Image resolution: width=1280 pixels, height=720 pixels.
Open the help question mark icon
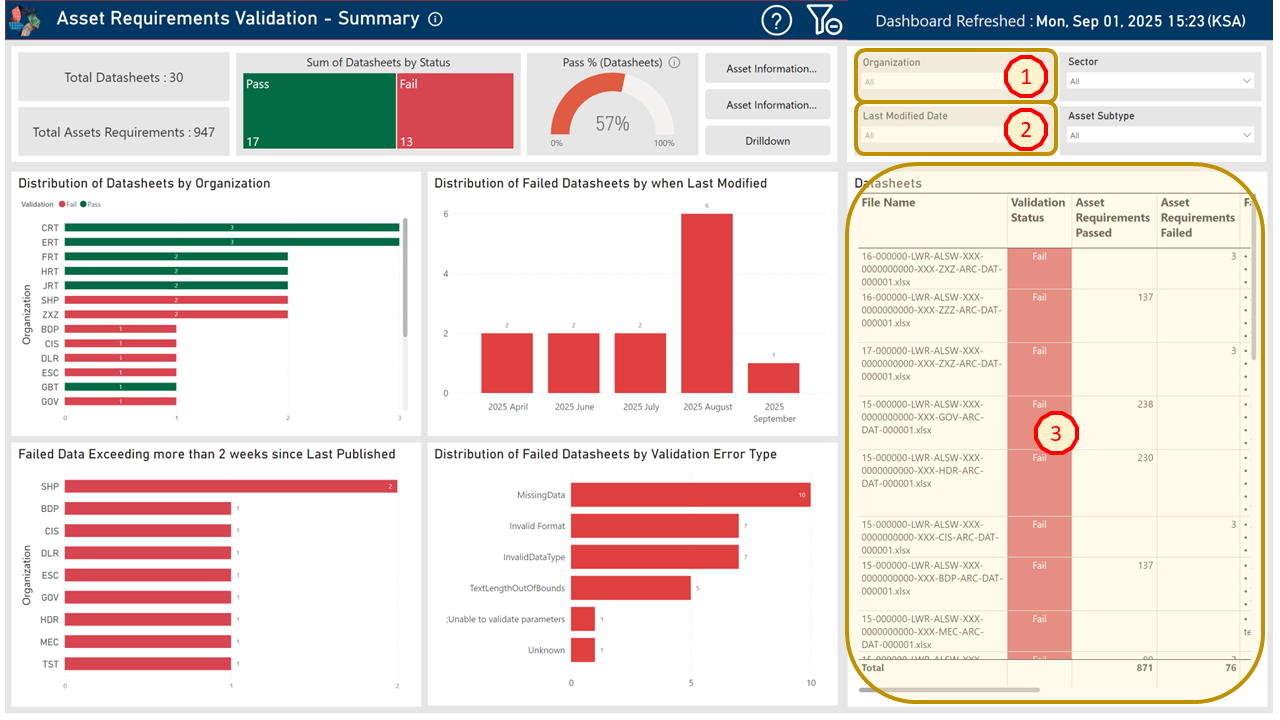[x=777, y=20]
